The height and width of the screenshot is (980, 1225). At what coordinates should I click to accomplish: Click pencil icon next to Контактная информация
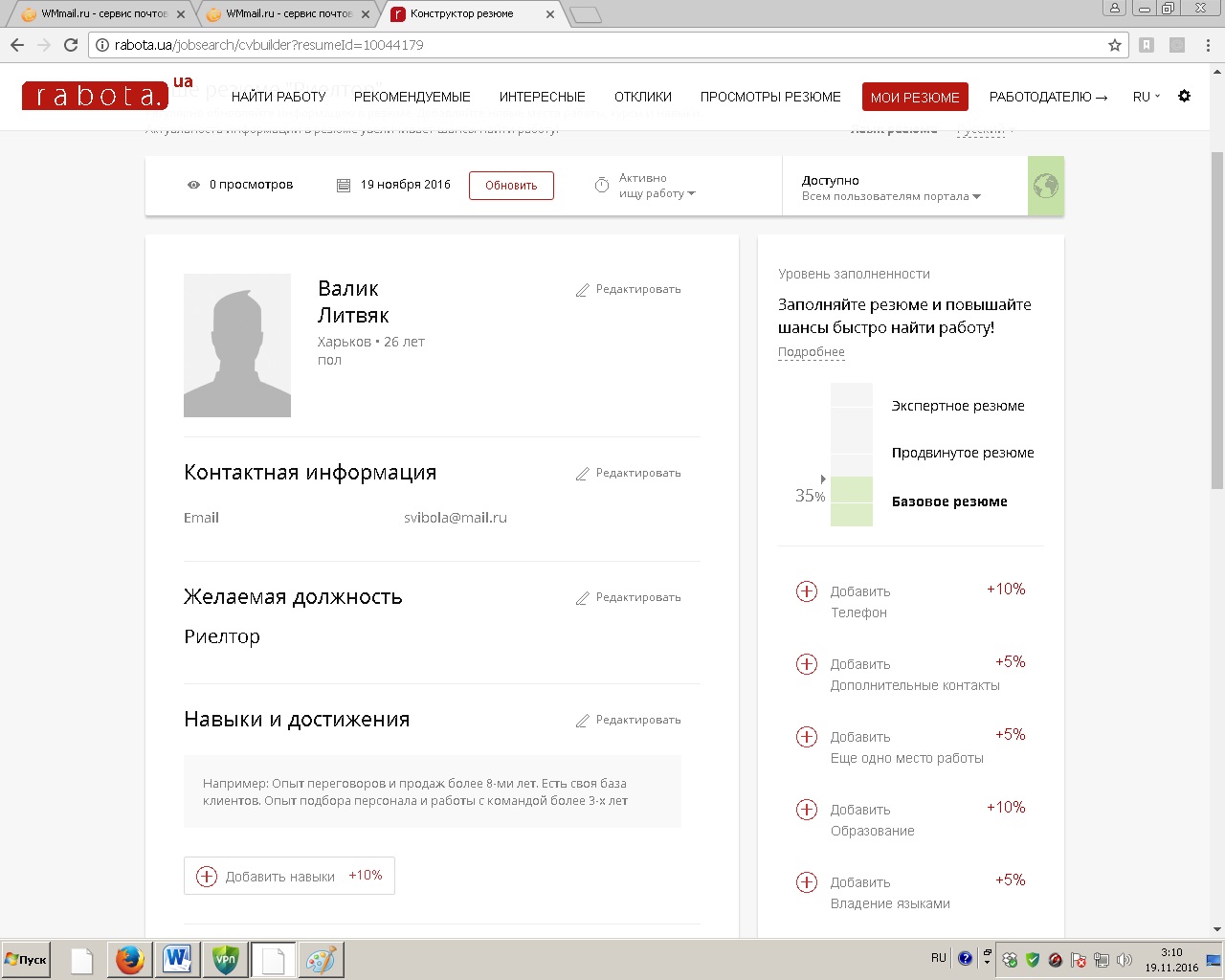(582, 474)
